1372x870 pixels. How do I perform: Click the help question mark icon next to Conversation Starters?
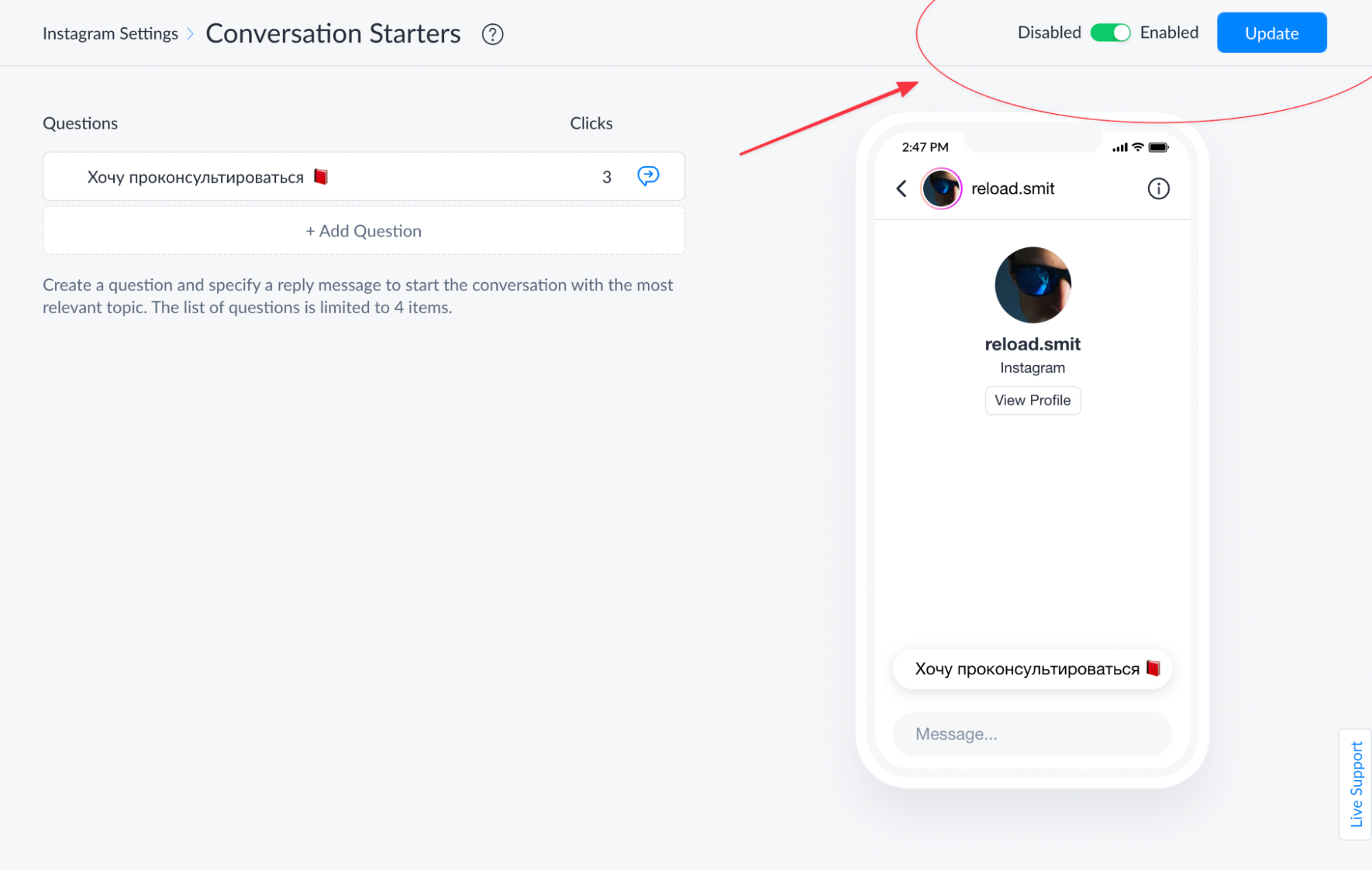(x=492, y=34)
